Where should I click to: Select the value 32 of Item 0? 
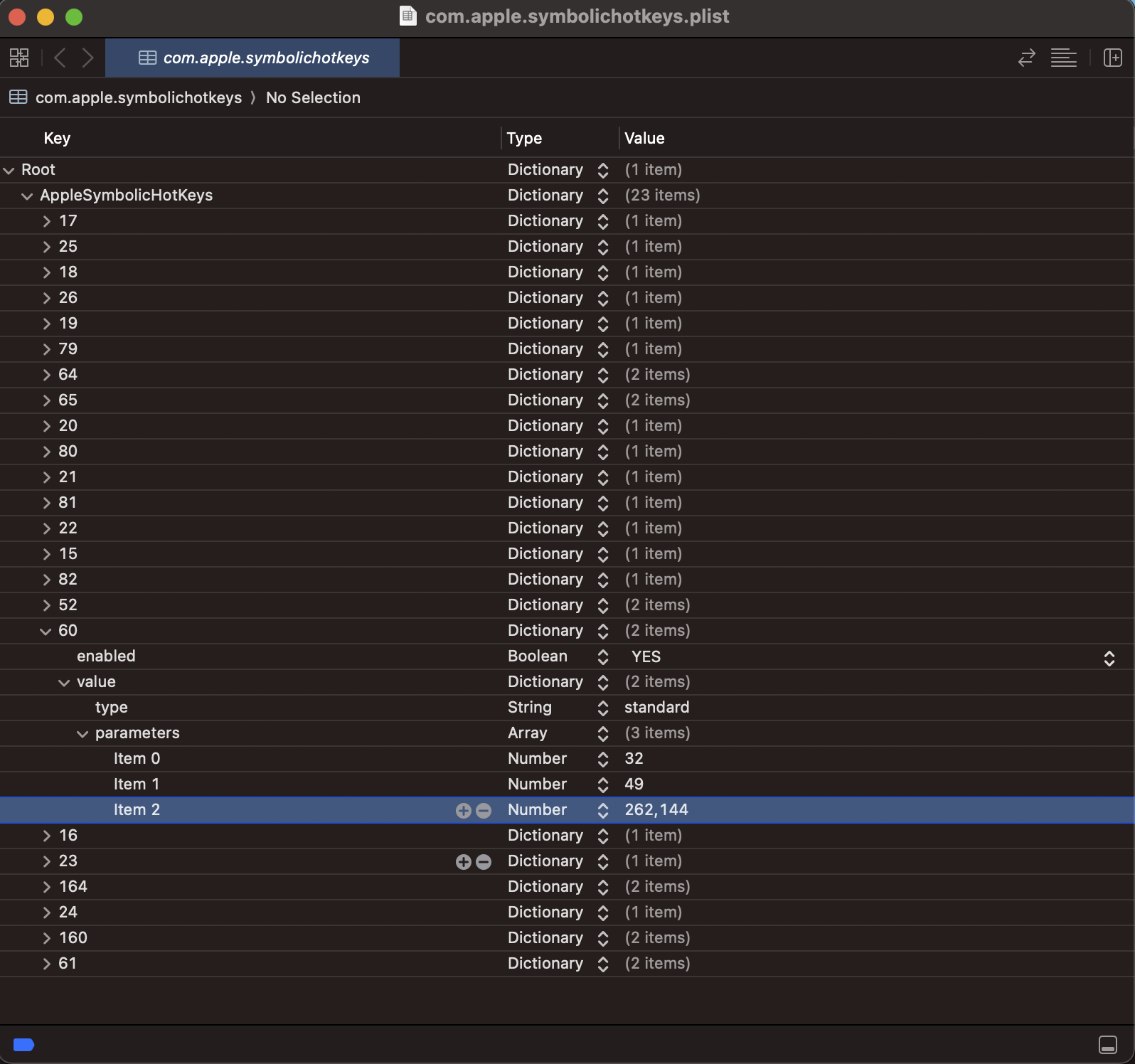[x=634, y=759]
